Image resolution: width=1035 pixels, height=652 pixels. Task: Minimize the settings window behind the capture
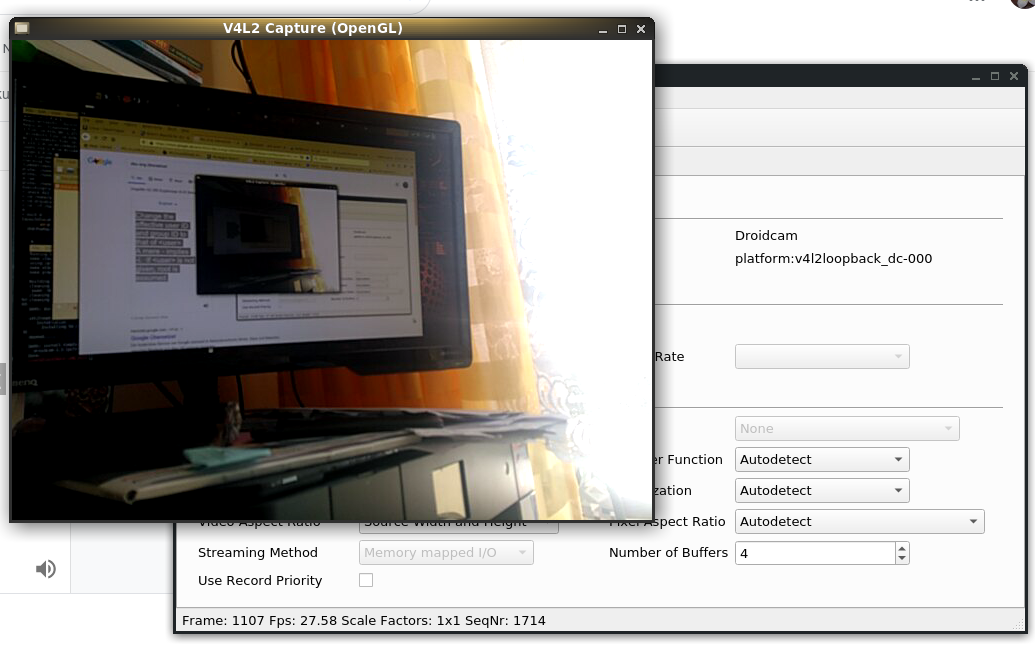click(976, 77)
